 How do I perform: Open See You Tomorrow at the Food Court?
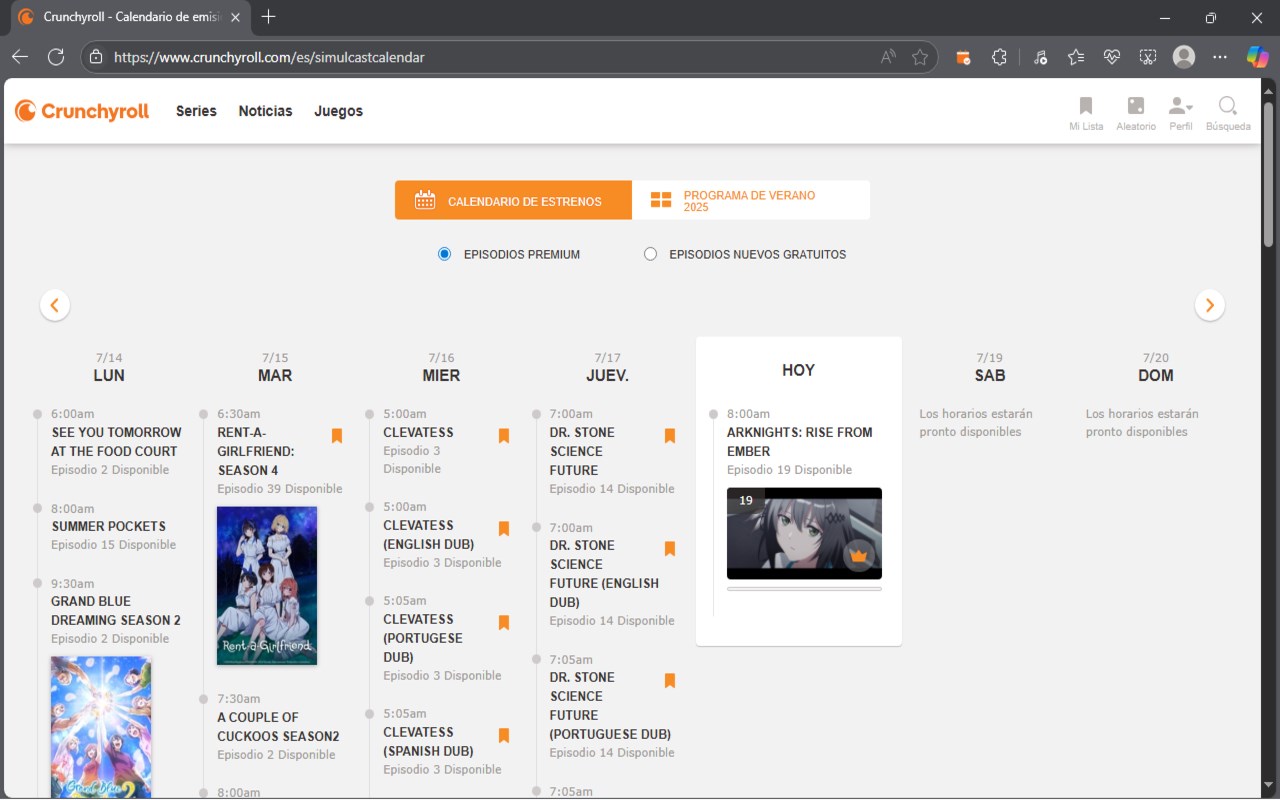(116, 442)
